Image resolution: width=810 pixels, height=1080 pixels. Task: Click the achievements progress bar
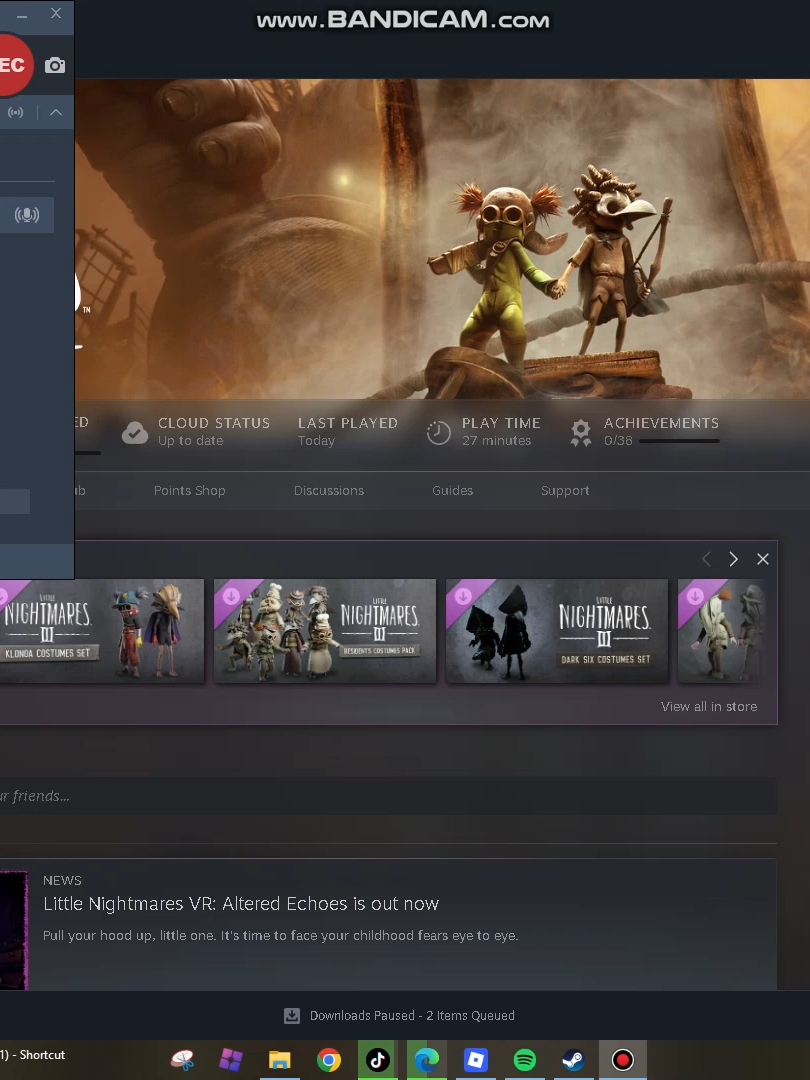679,441
